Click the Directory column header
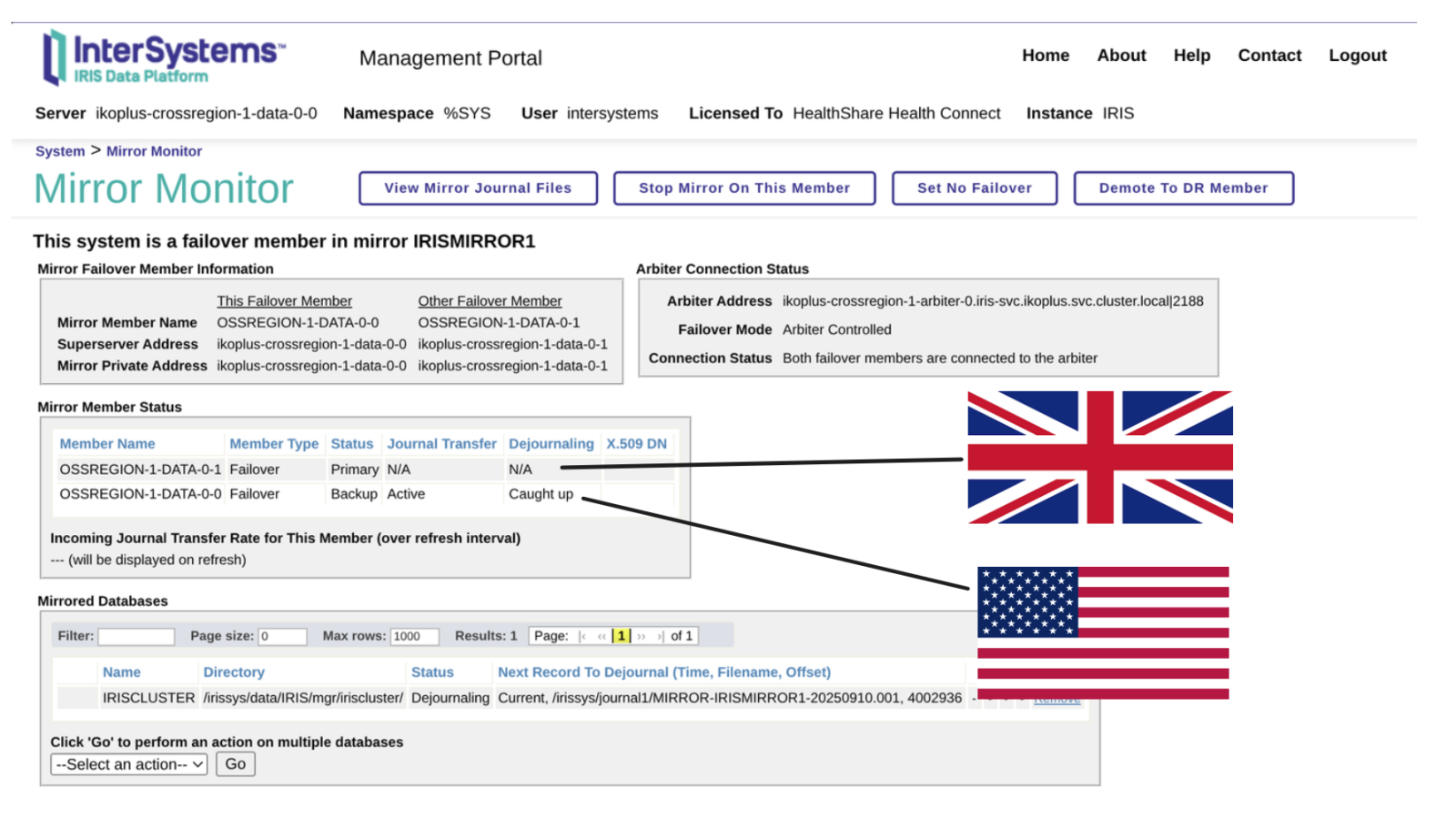 pyautogui.click(x=234, y=672)
